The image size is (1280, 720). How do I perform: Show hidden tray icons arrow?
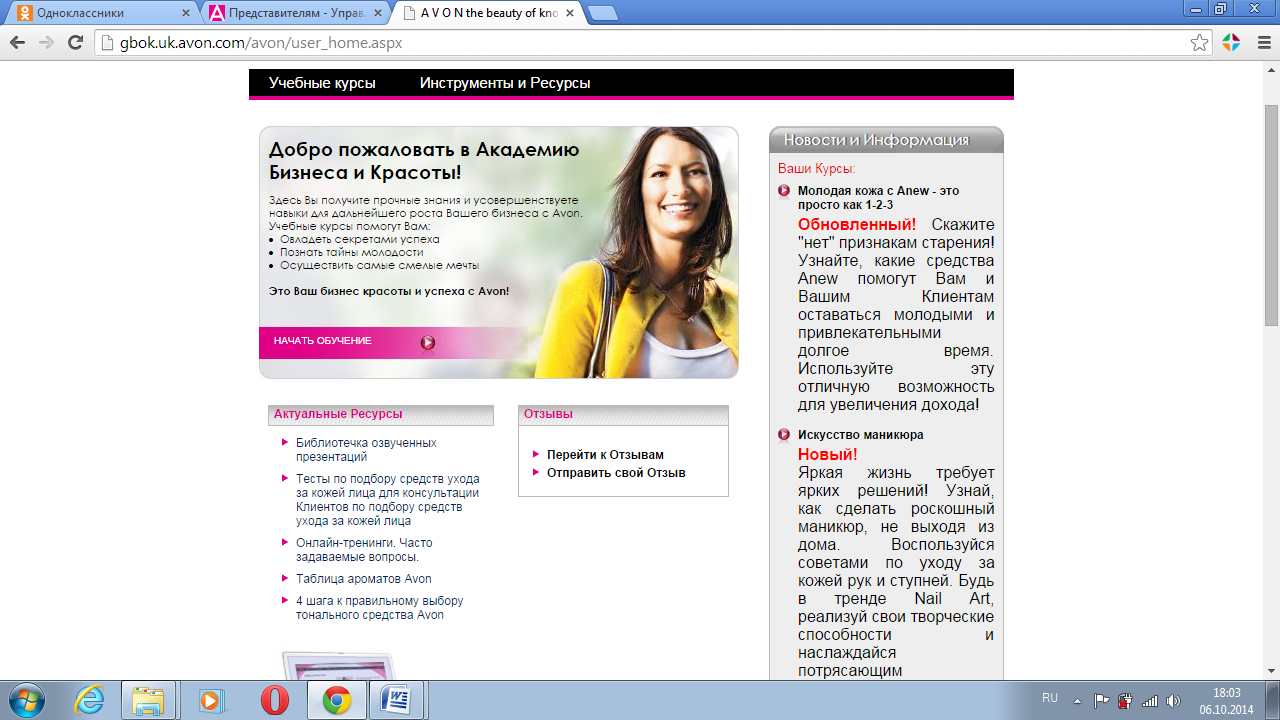(x=1078, y=700)
